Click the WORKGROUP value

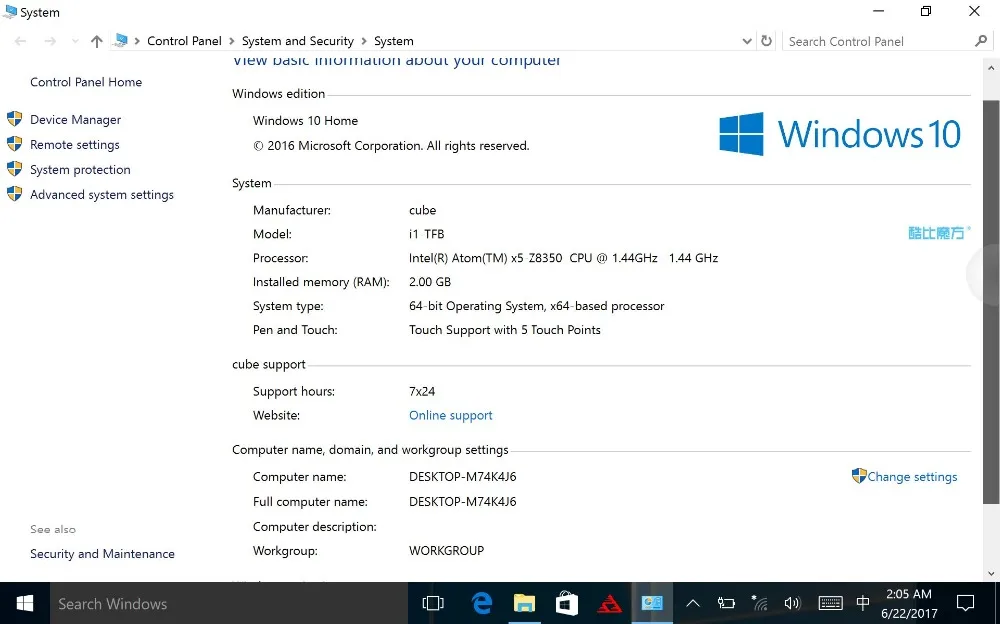pyautogui.click(x=446, y=551)
